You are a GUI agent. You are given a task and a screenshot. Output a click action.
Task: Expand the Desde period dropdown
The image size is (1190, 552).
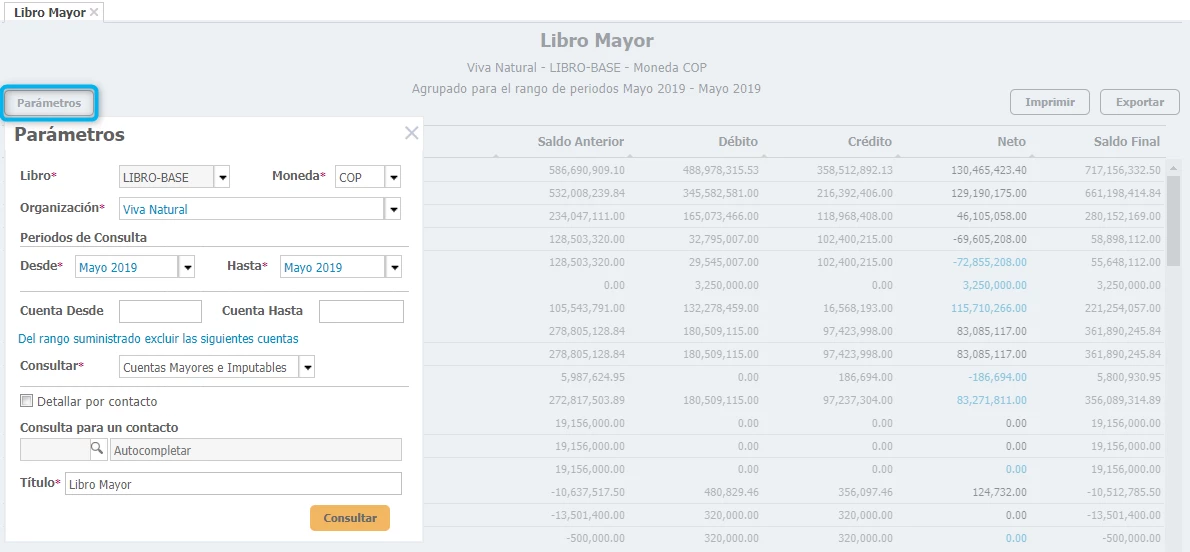point(187,267)
